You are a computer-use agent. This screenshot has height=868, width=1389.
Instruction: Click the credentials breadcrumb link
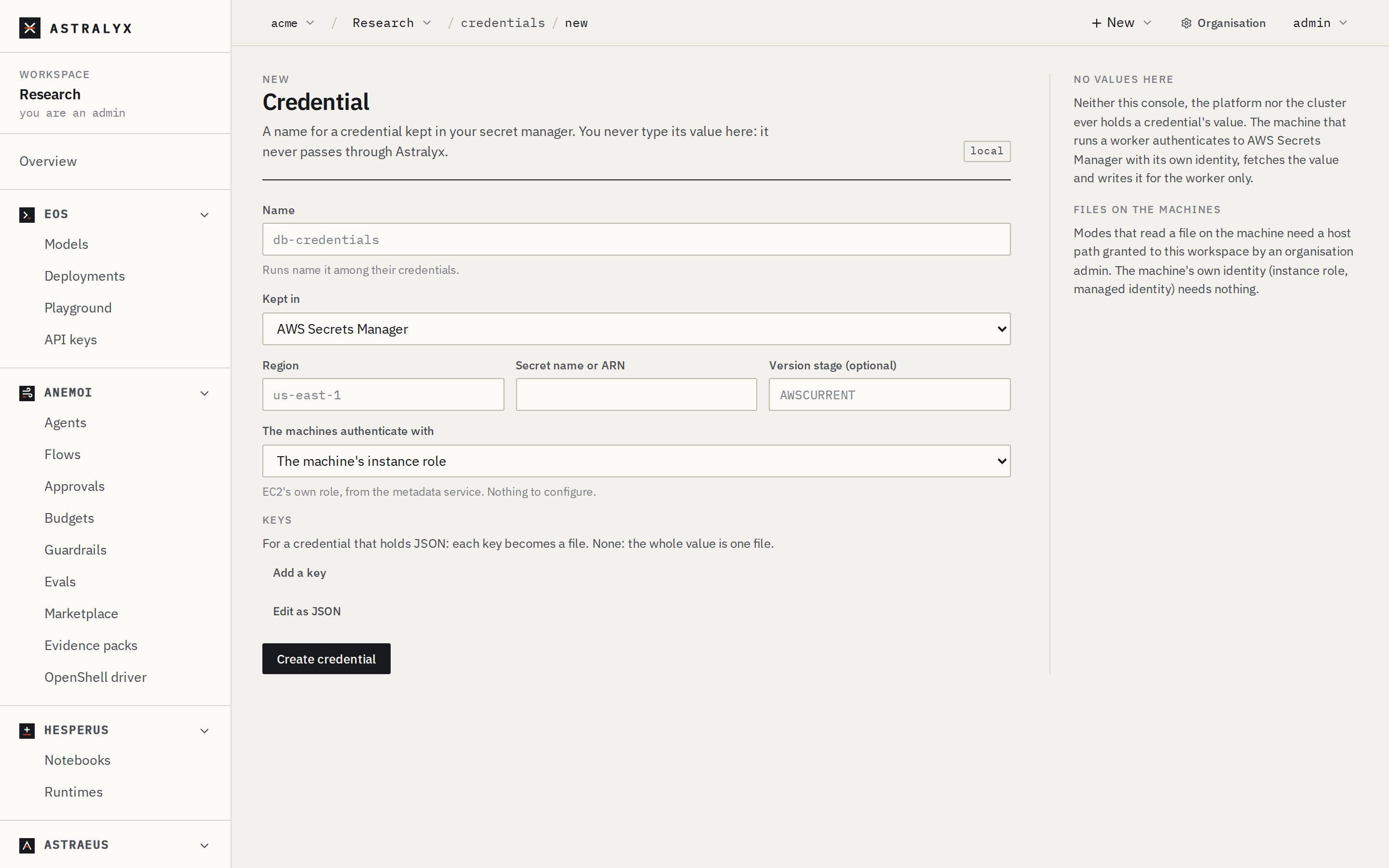pyautogui.click(x=503, y=23)
